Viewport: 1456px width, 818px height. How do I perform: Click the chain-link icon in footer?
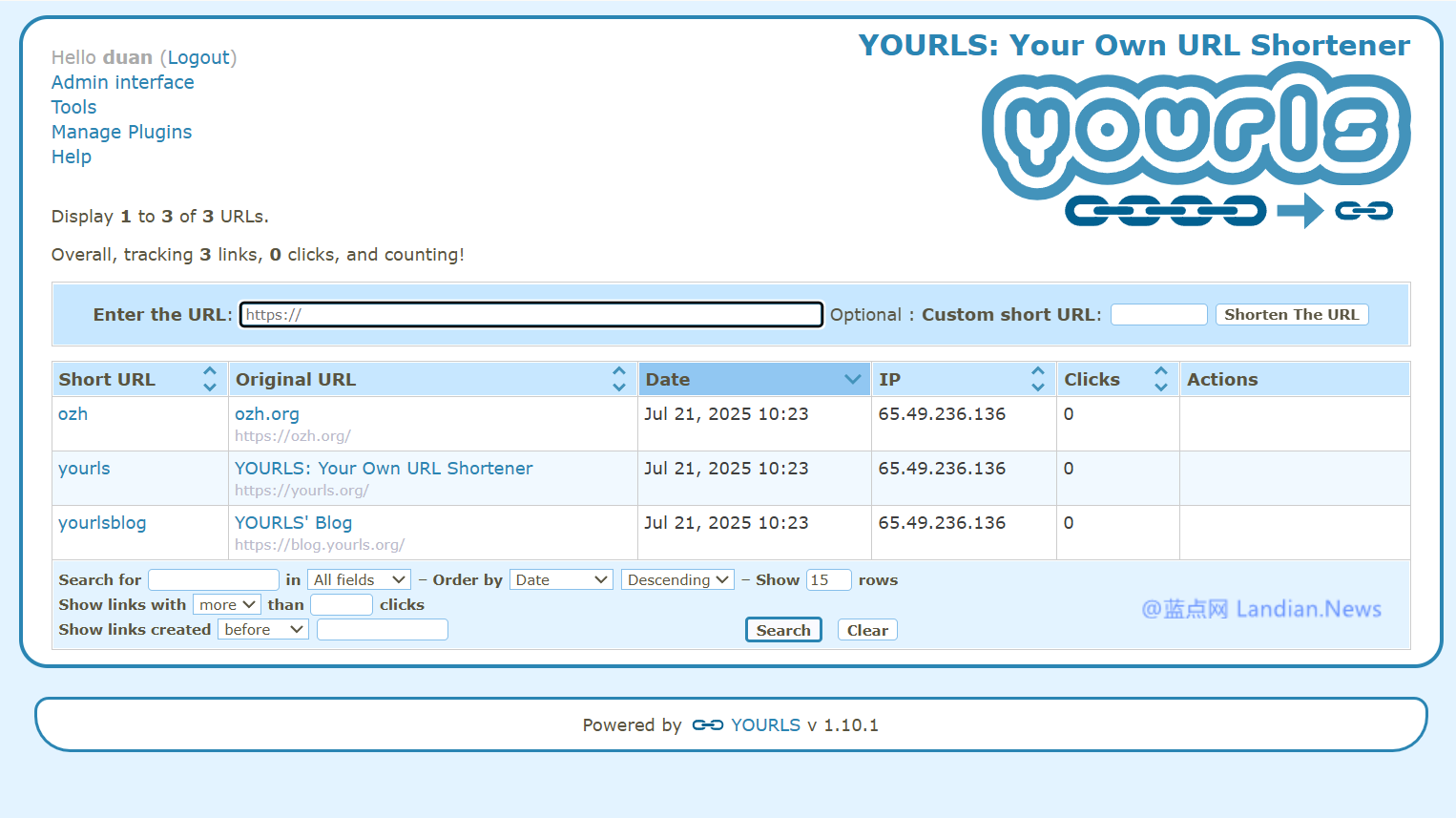click(x=707, y=725)
